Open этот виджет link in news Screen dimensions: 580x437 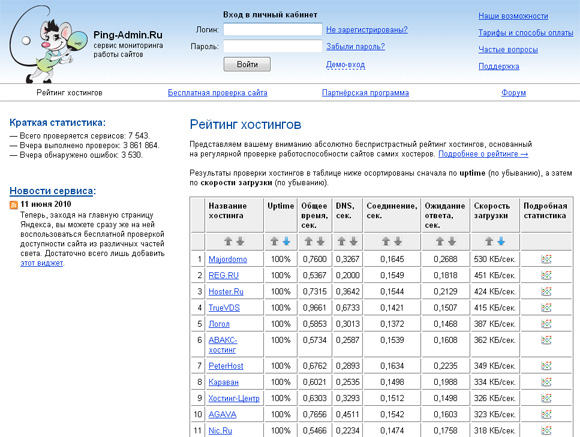[x=41, y=263]
